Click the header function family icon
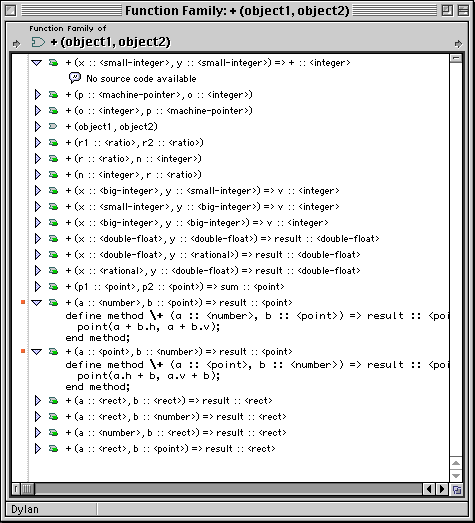 pos(38,42)
